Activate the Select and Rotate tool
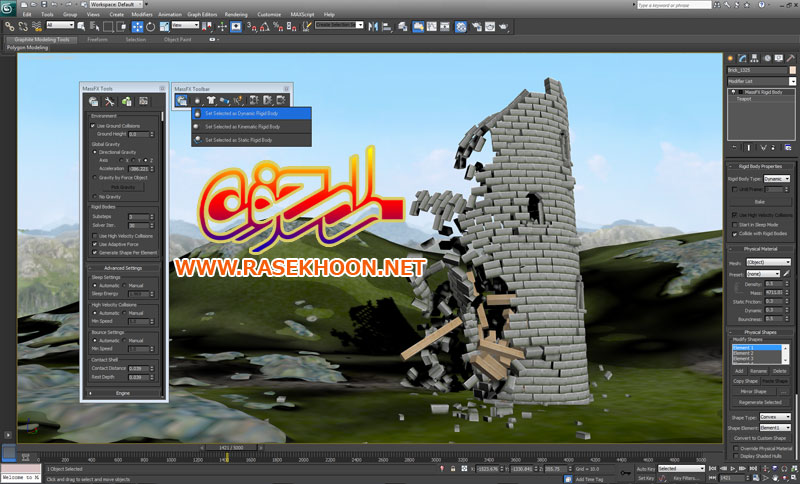The width and height of the screenshot is (800, 484). (x=151, y=27)
